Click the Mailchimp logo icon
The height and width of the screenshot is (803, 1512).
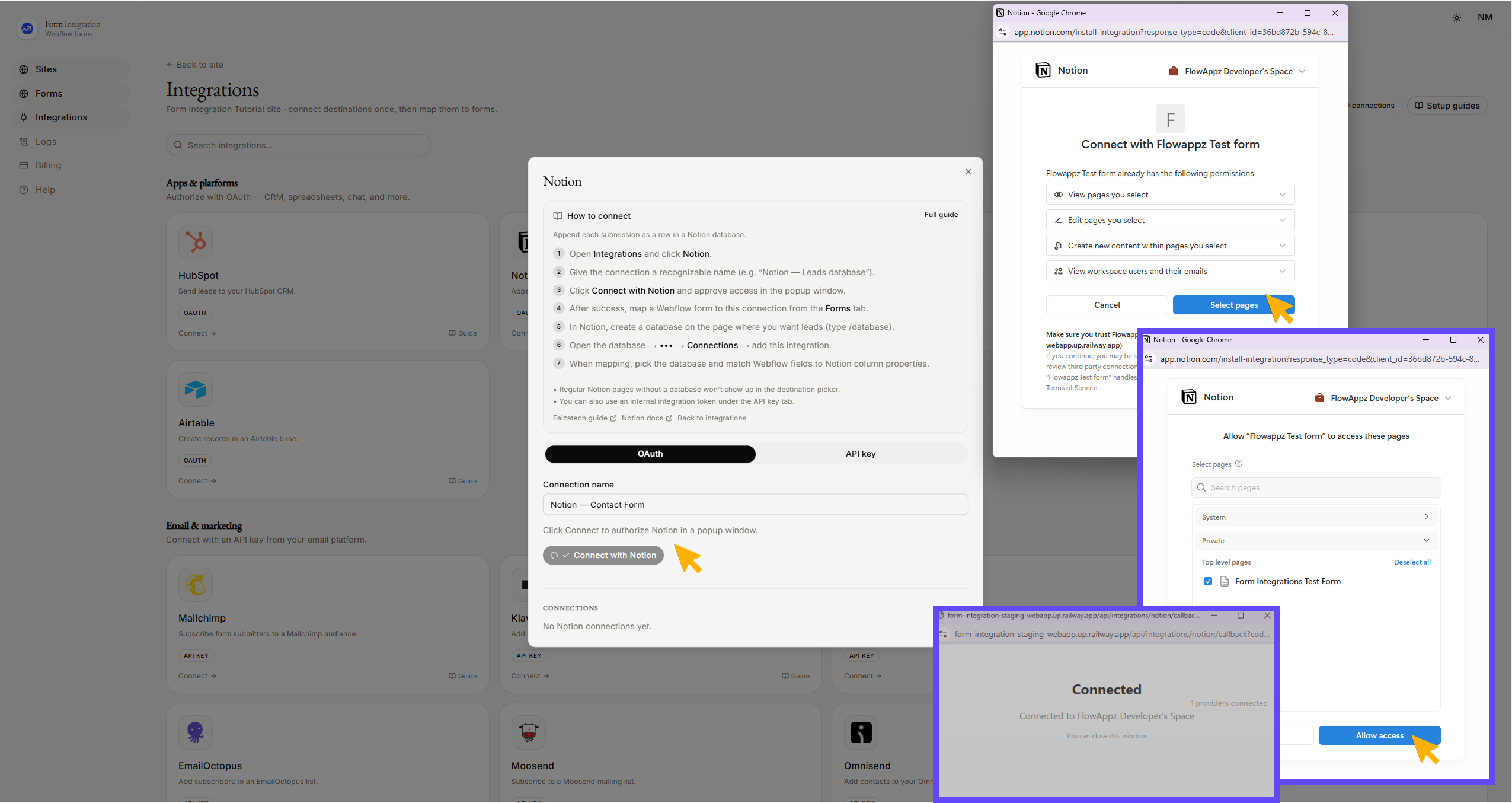(x=195, y=585)
